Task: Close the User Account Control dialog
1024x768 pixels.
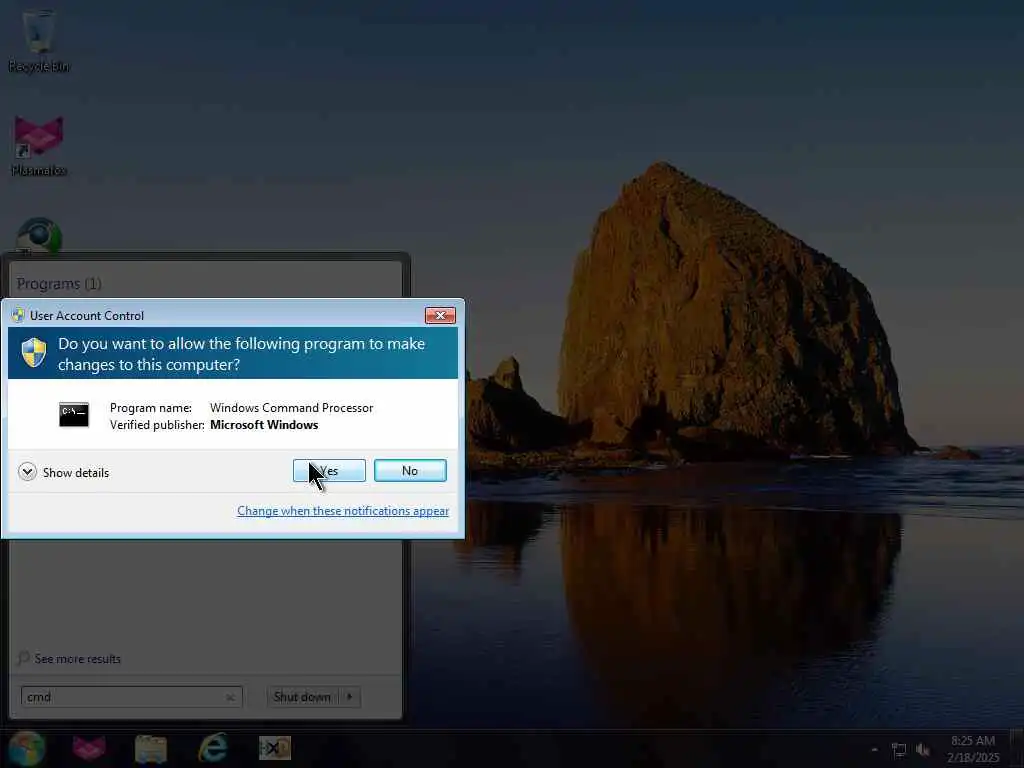Action: 440,315
